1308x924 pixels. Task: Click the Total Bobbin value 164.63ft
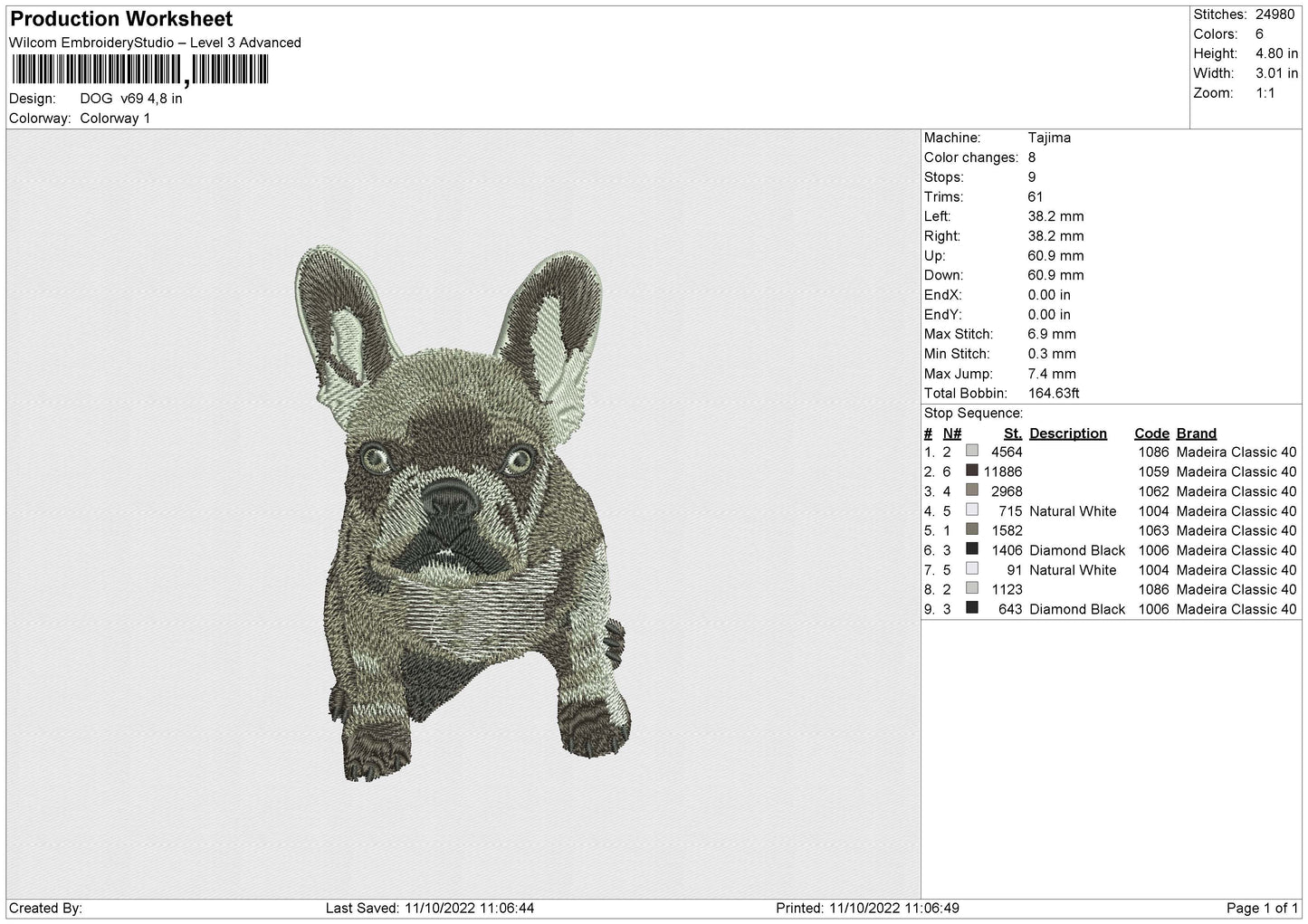tap(1054, 394)
